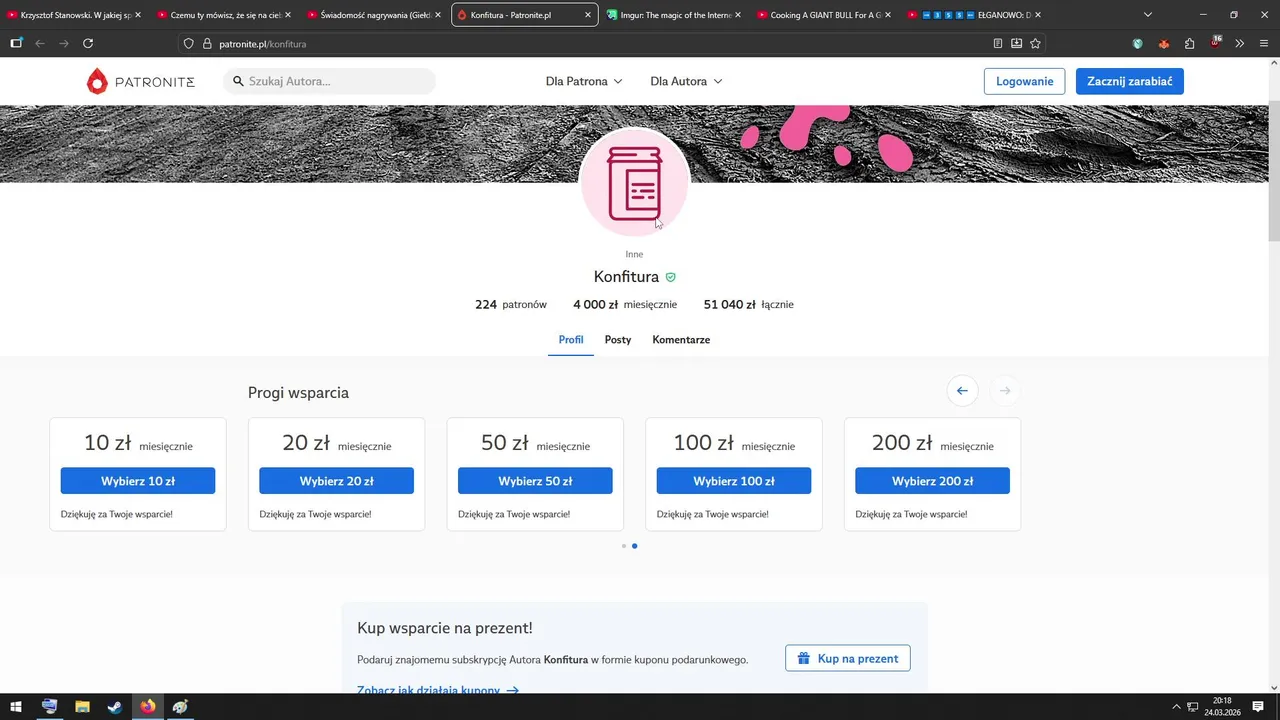1280x720 pixels.
Task: Click the Firefox View icon
Action: pos(16,43)
